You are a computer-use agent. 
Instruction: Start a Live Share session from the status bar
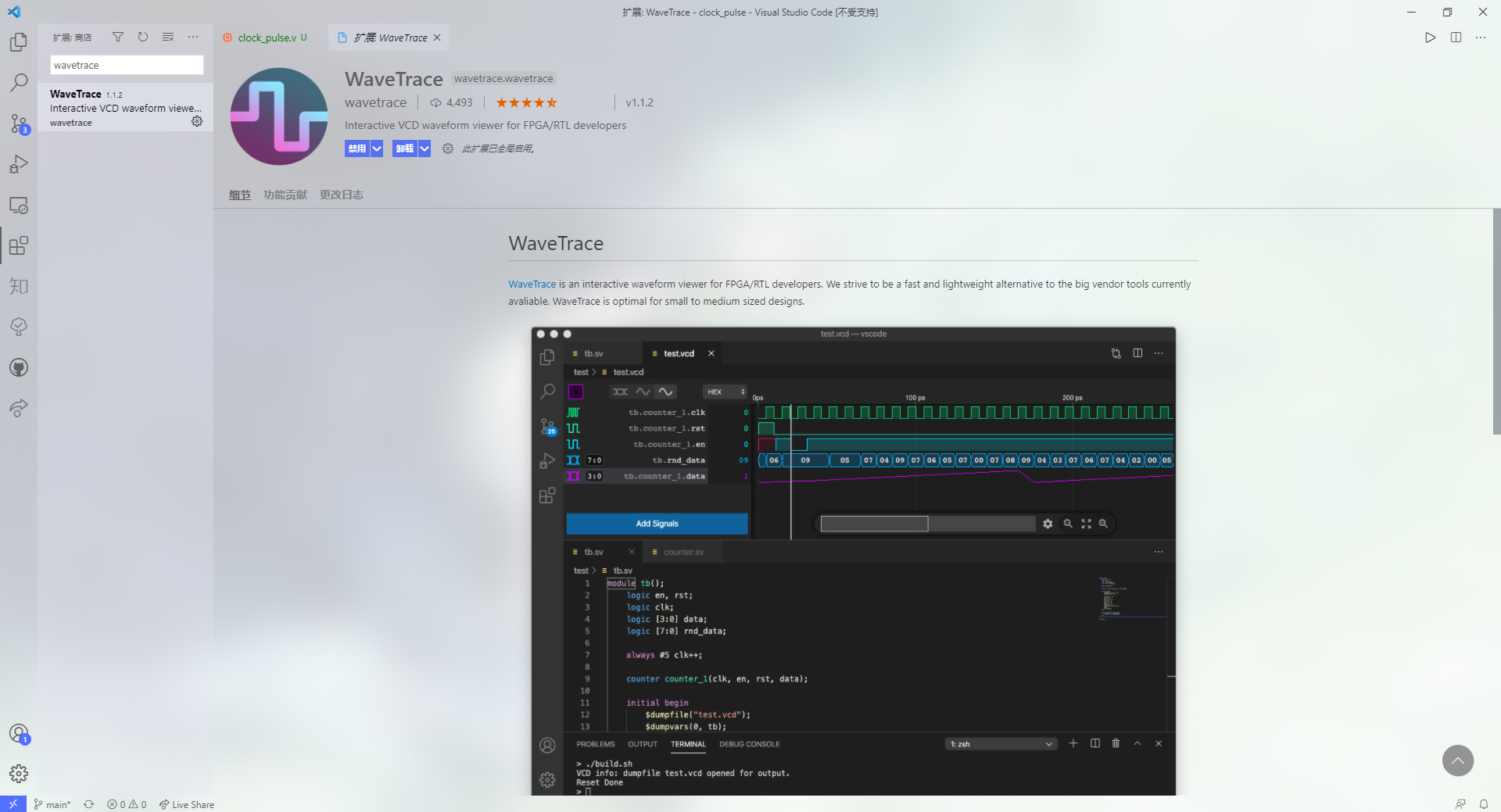[x=186, y=804]
